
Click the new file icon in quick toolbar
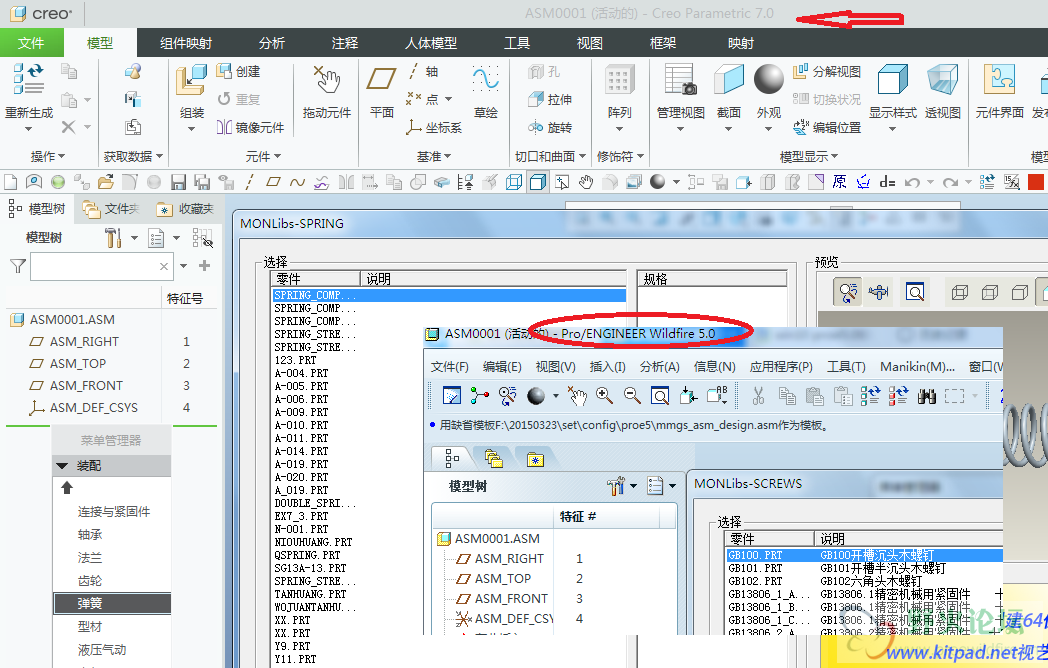11,182
